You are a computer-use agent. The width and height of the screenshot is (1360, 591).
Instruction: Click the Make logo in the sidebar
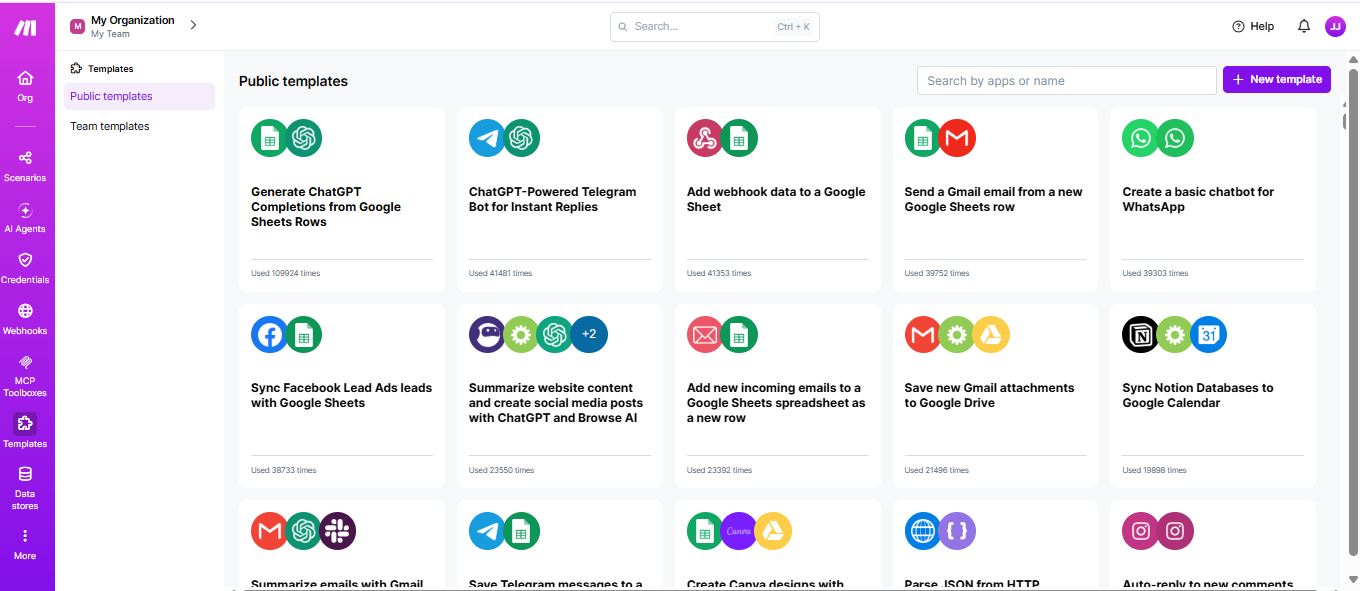25,28
